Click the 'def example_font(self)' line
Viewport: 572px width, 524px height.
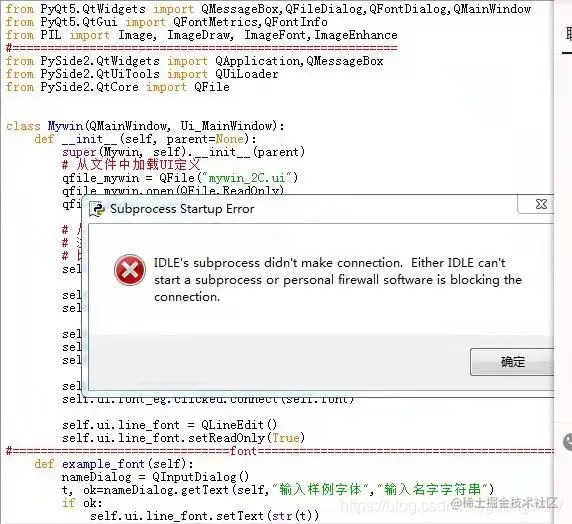click(x=114, y=464)
